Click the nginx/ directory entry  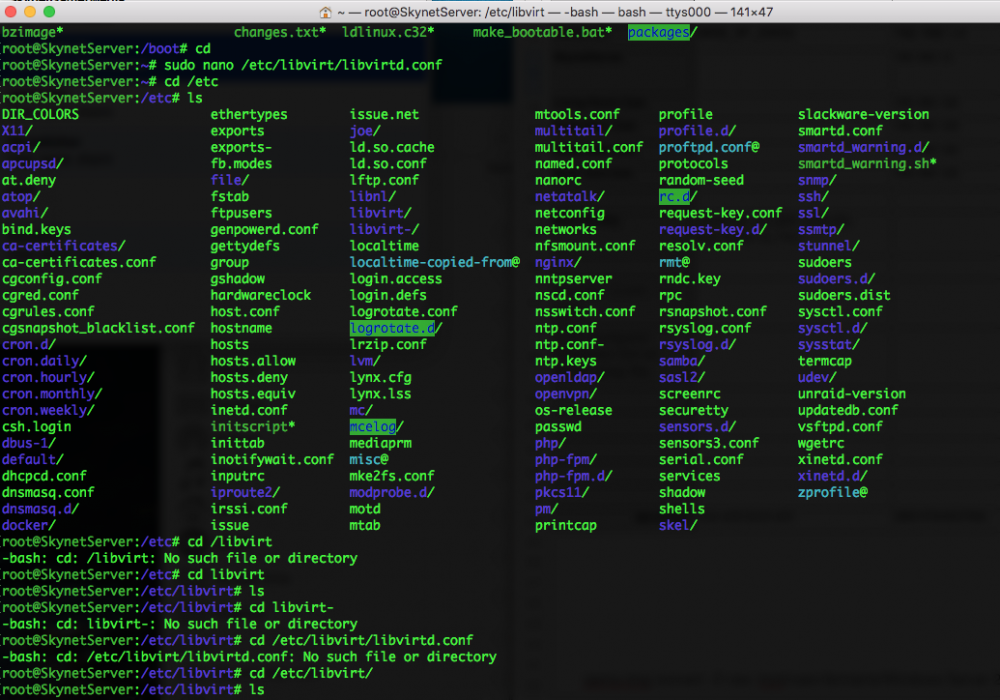(x=558, y=262)
